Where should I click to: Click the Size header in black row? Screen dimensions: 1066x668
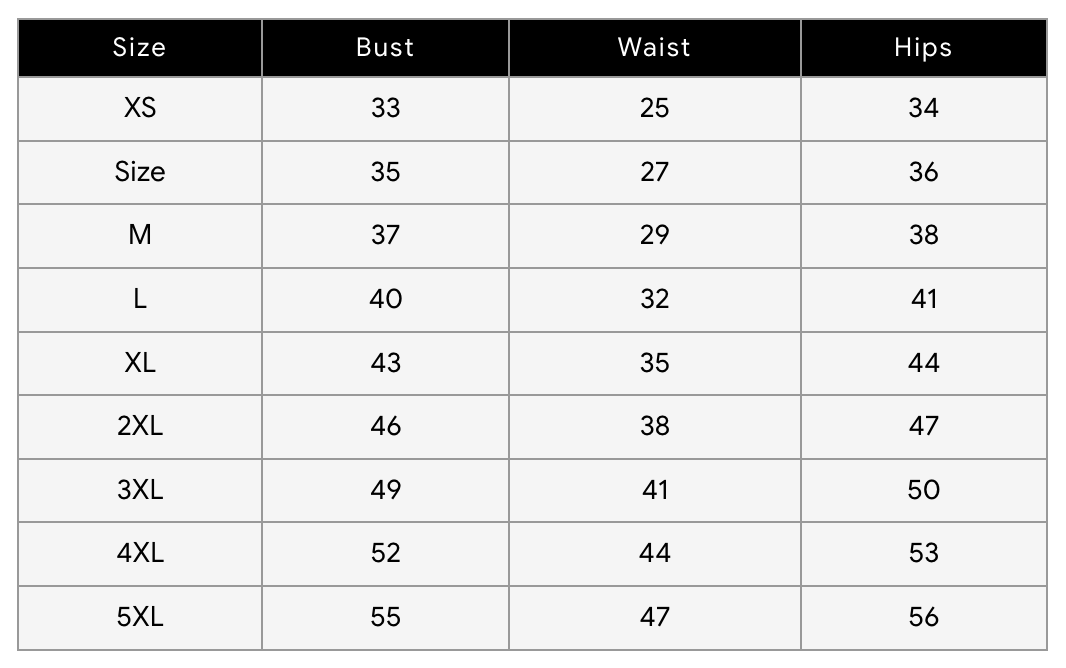point(140,48)
